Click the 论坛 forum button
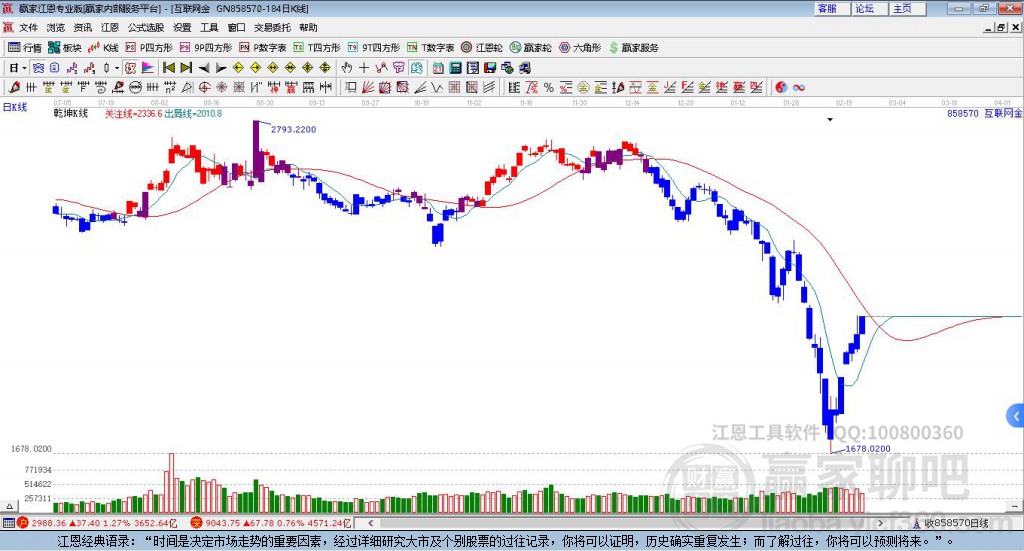This screenshot has width=1024, height=551. 870,8
